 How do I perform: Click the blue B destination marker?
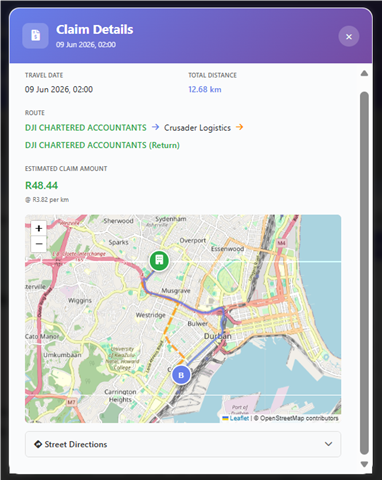point(181,375)
